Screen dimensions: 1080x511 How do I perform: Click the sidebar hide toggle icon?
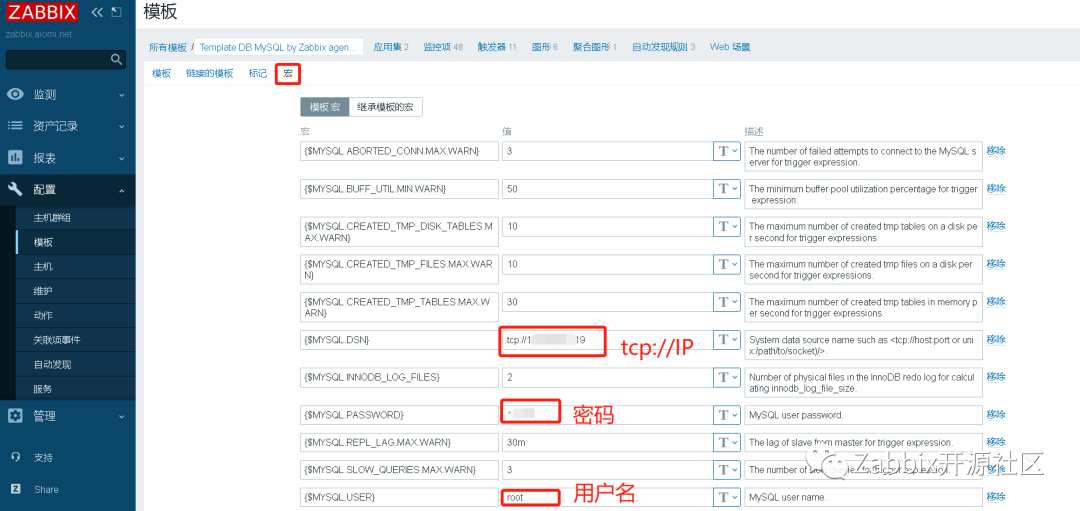pyautogui.click(x=116, y=12)
